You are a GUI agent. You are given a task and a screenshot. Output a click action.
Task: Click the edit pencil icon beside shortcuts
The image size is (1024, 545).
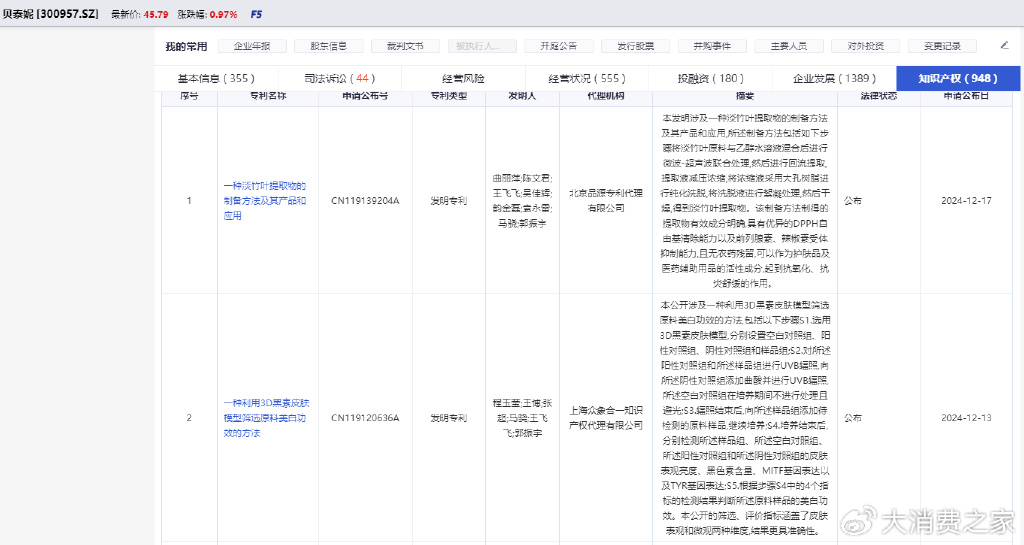coord(1004,45)
